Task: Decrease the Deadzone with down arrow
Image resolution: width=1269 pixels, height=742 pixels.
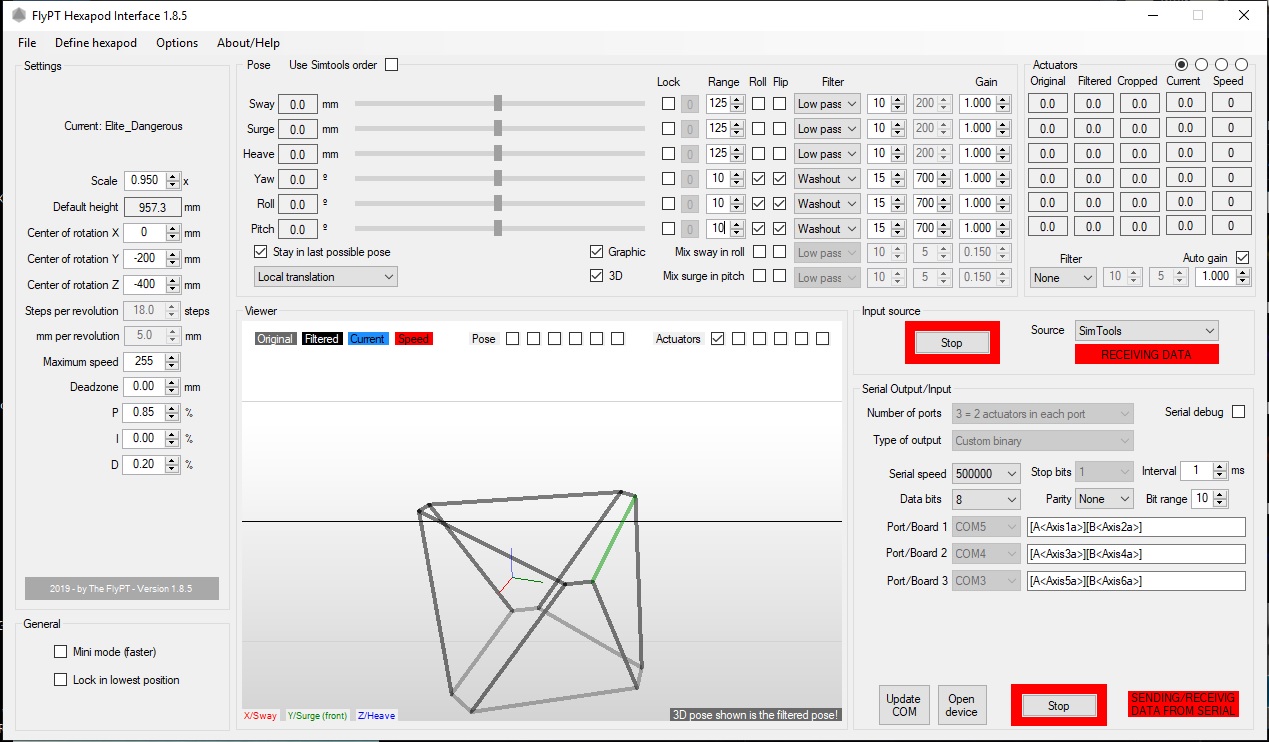Action: (x=173, y=391)
